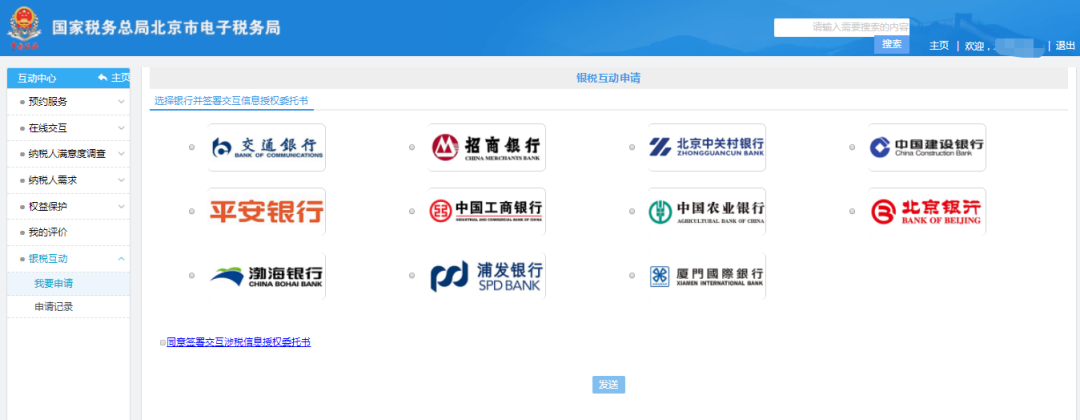Open the 在线交互 sidebar item

point(69,127)
